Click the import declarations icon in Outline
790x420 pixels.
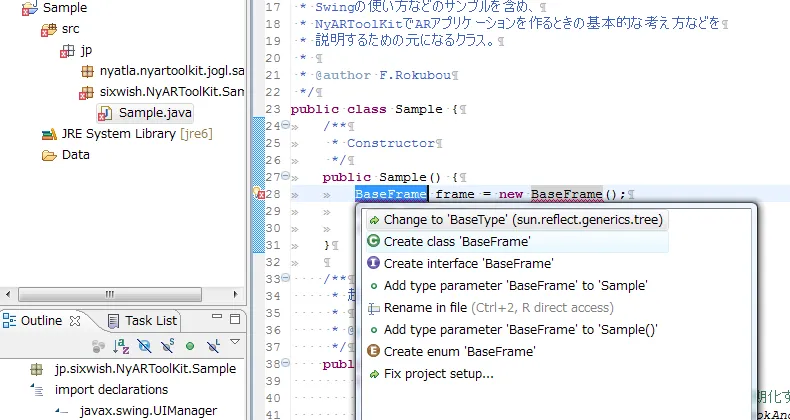37,390
